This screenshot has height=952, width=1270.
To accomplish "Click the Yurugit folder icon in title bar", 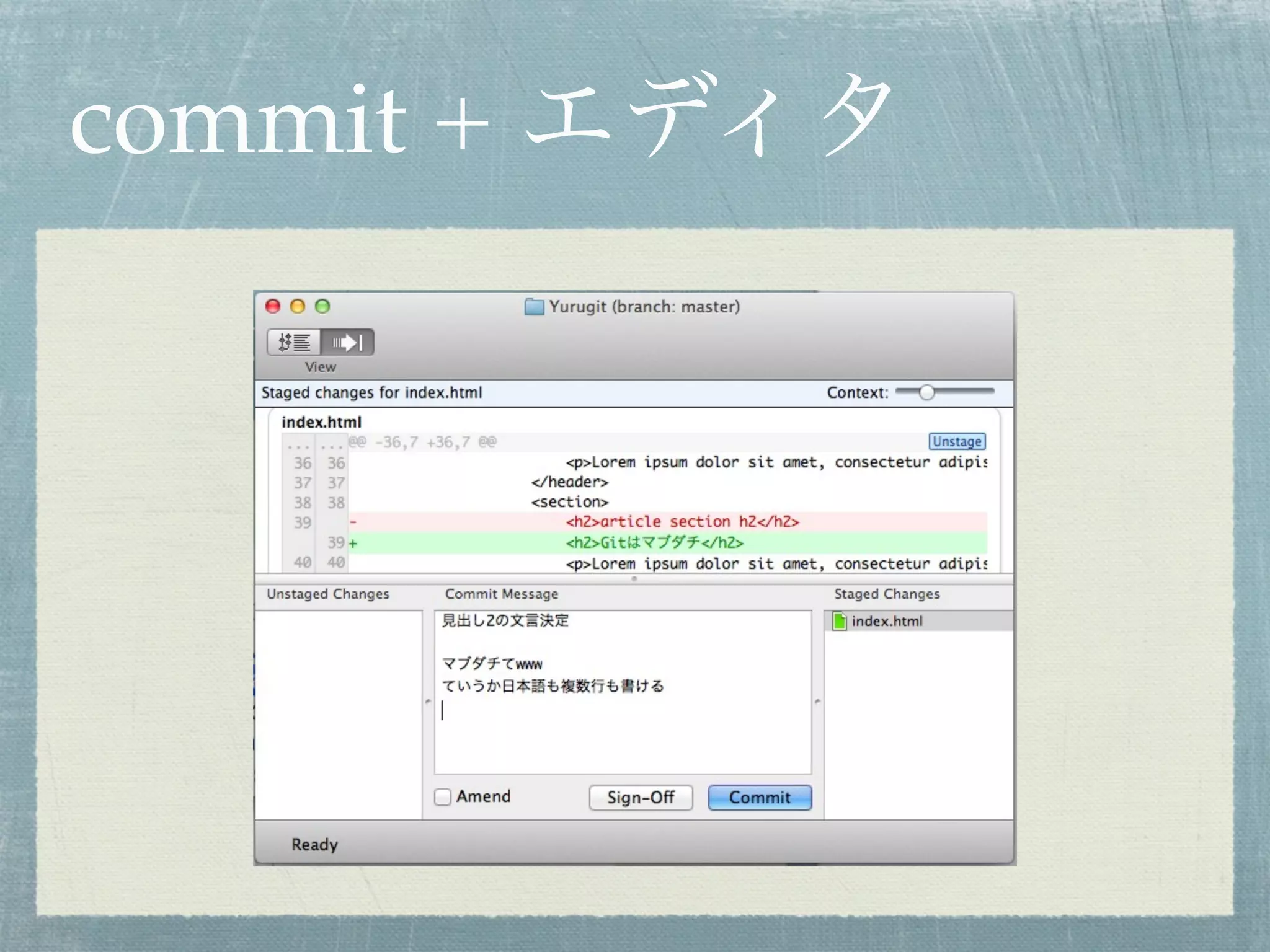I will pos(534,306).
